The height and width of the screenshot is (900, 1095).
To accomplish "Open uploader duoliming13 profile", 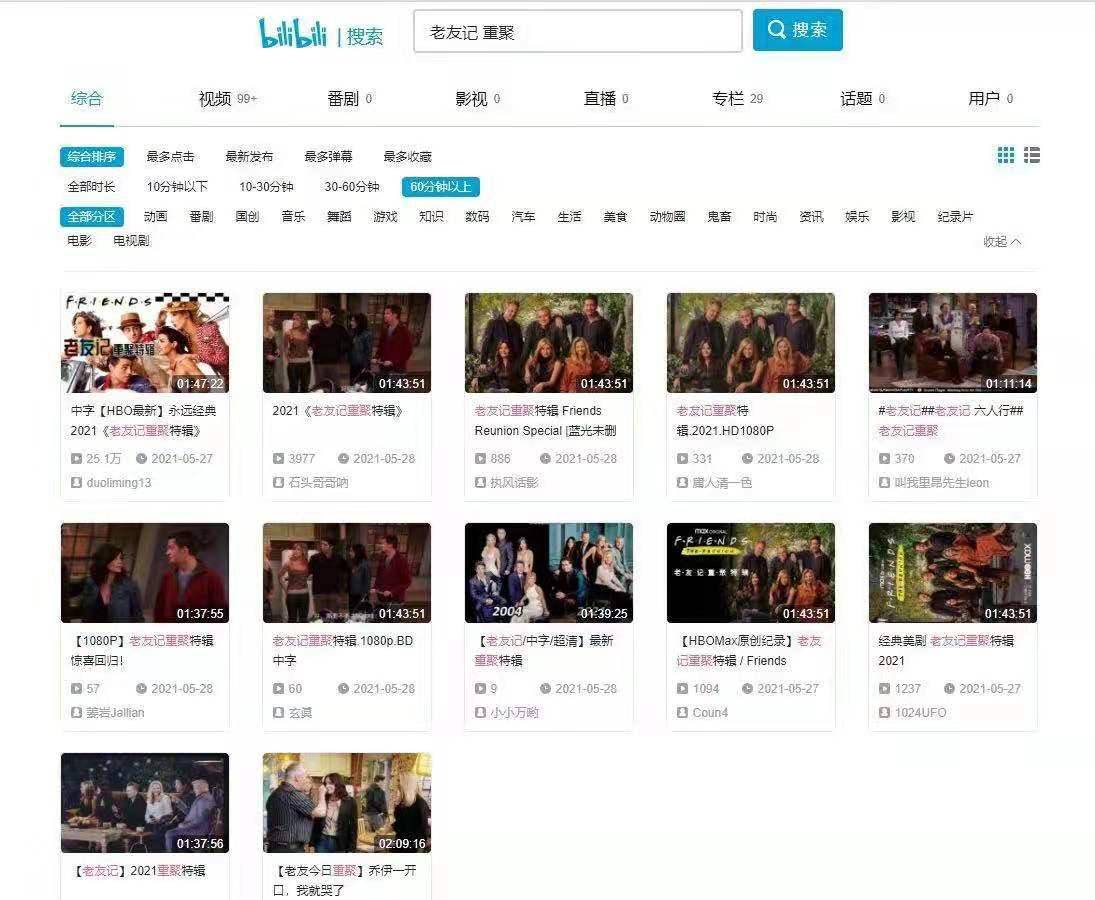I will (x=119, y=482).
